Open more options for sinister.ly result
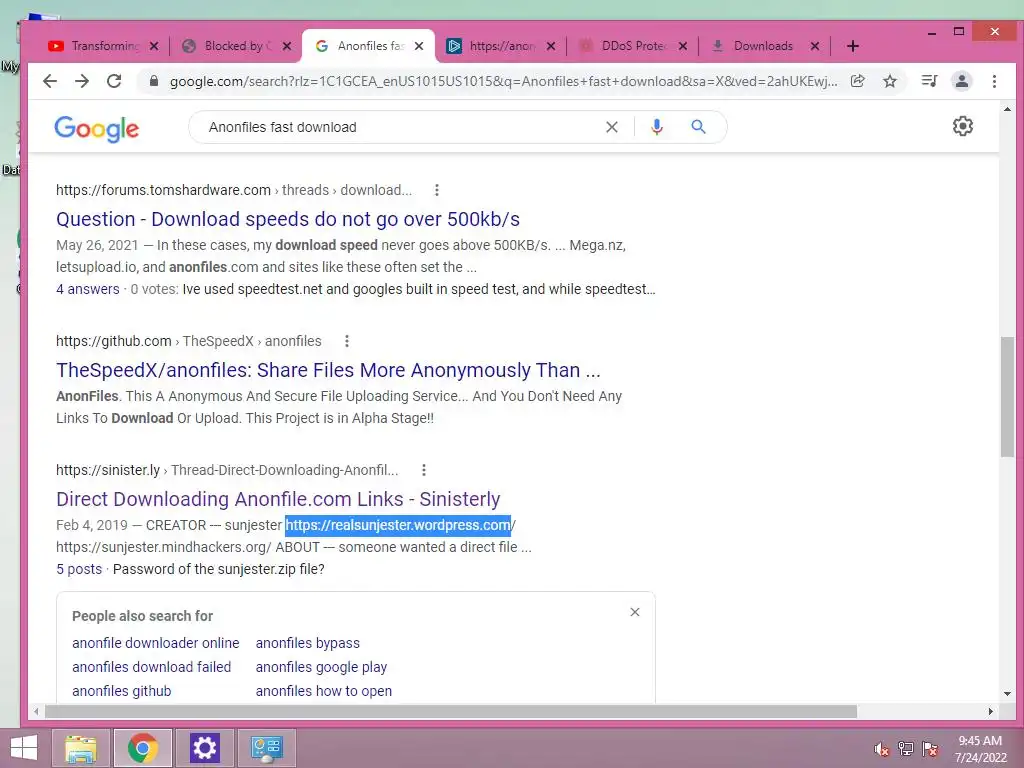 (424, 470)
